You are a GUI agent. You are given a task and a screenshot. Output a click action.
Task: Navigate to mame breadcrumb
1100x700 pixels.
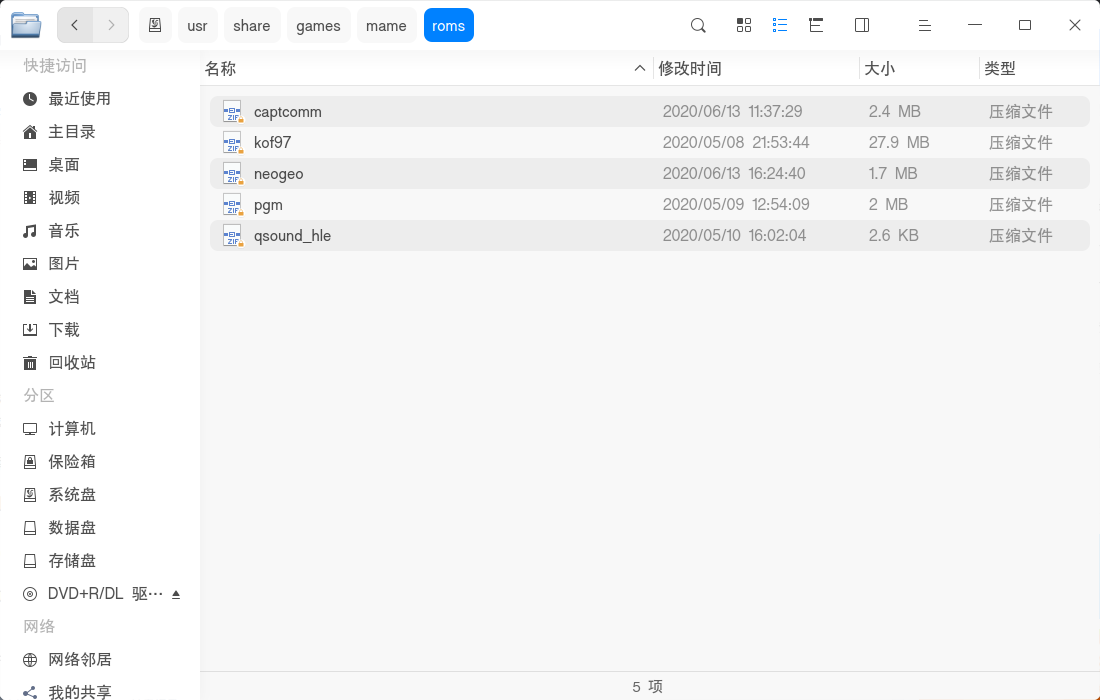[387, 25]
